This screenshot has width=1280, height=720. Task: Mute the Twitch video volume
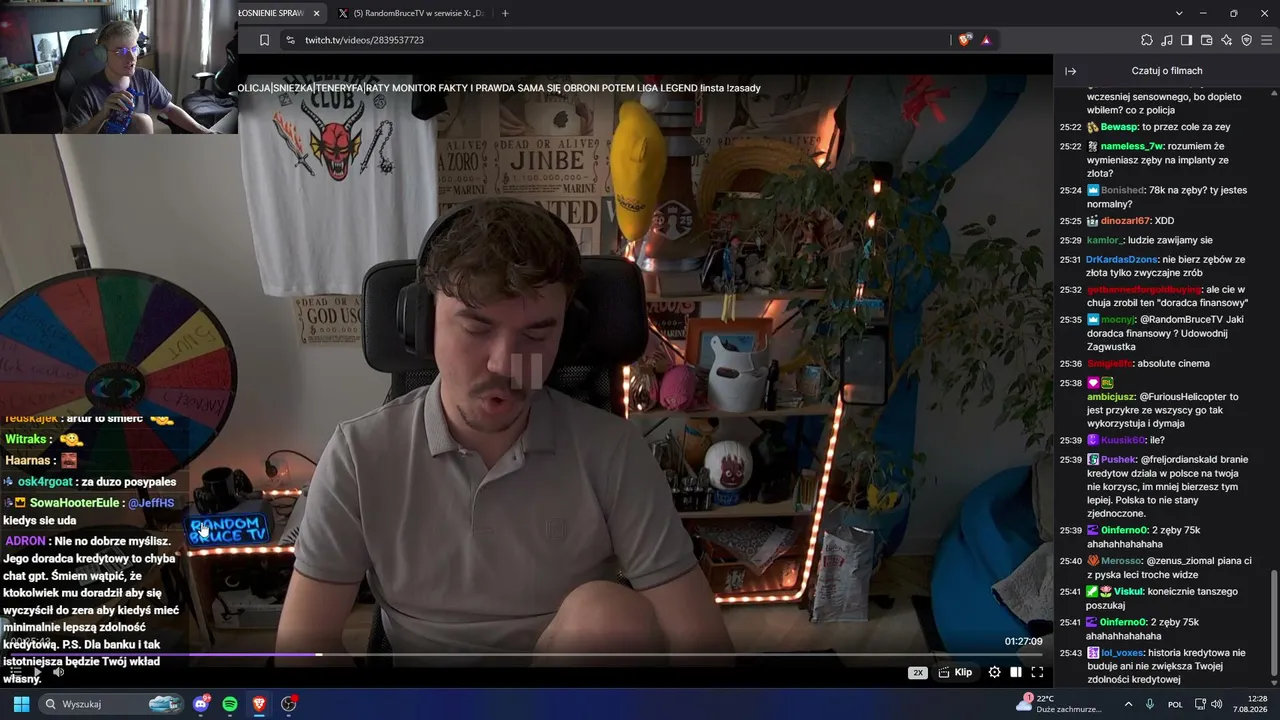[58, 672]
